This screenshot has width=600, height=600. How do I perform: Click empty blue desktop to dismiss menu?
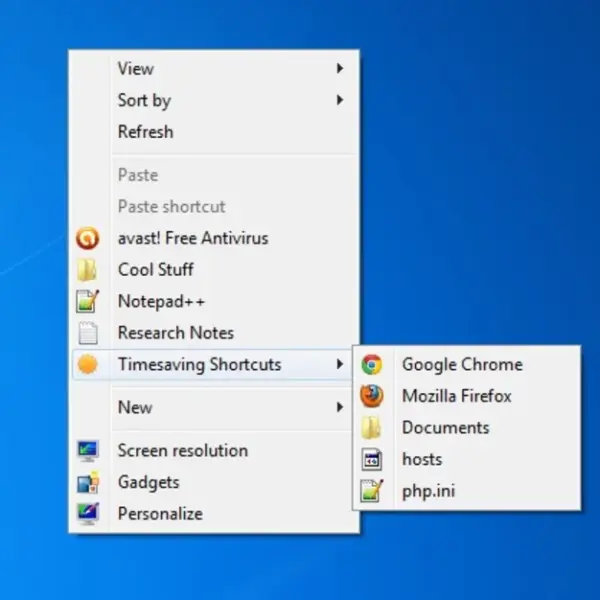[x=478, y=172]
